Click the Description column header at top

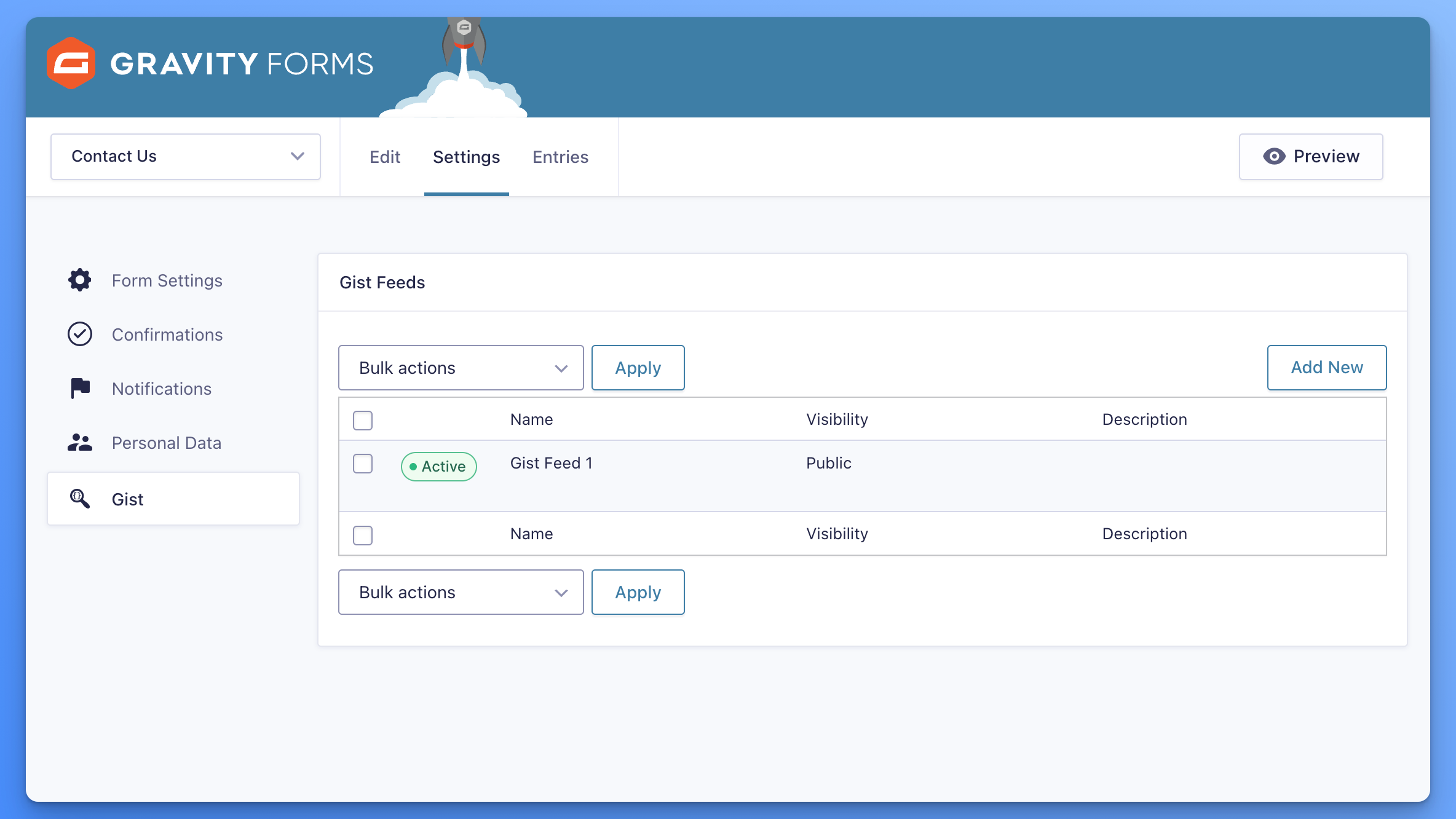(x=1144, y=419)
